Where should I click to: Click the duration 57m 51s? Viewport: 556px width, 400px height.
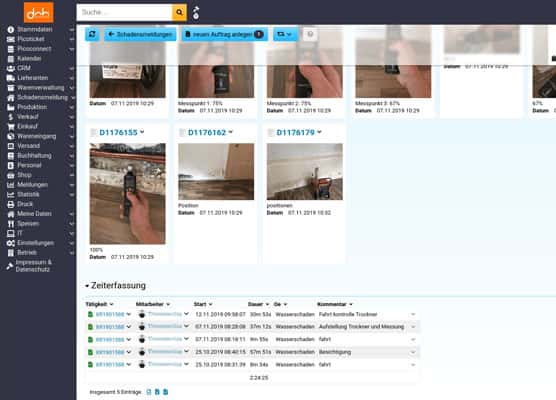[260, 352]
